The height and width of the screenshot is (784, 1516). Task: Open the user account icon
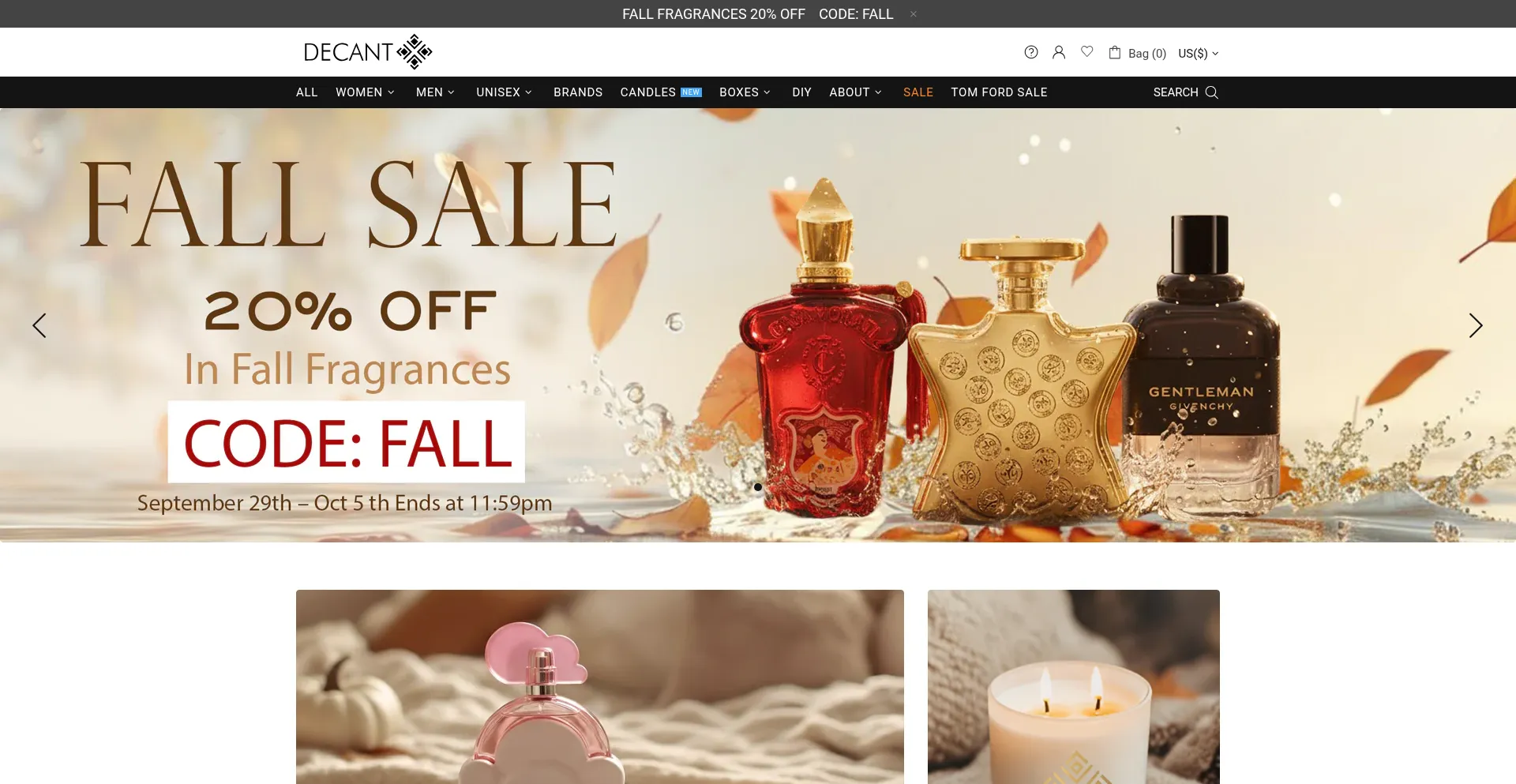point(1059,52)
